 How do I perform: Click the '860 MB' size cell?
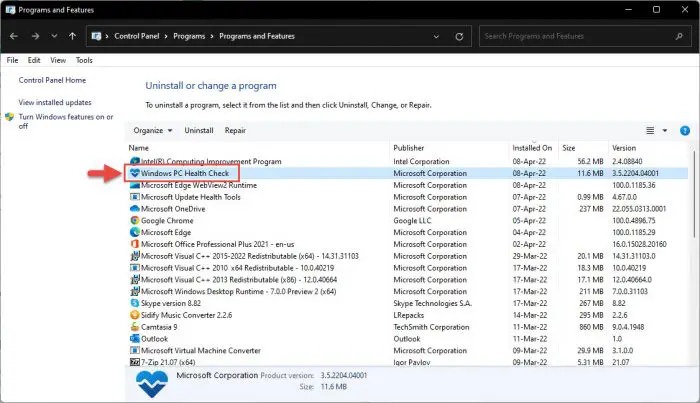(591, 327)
